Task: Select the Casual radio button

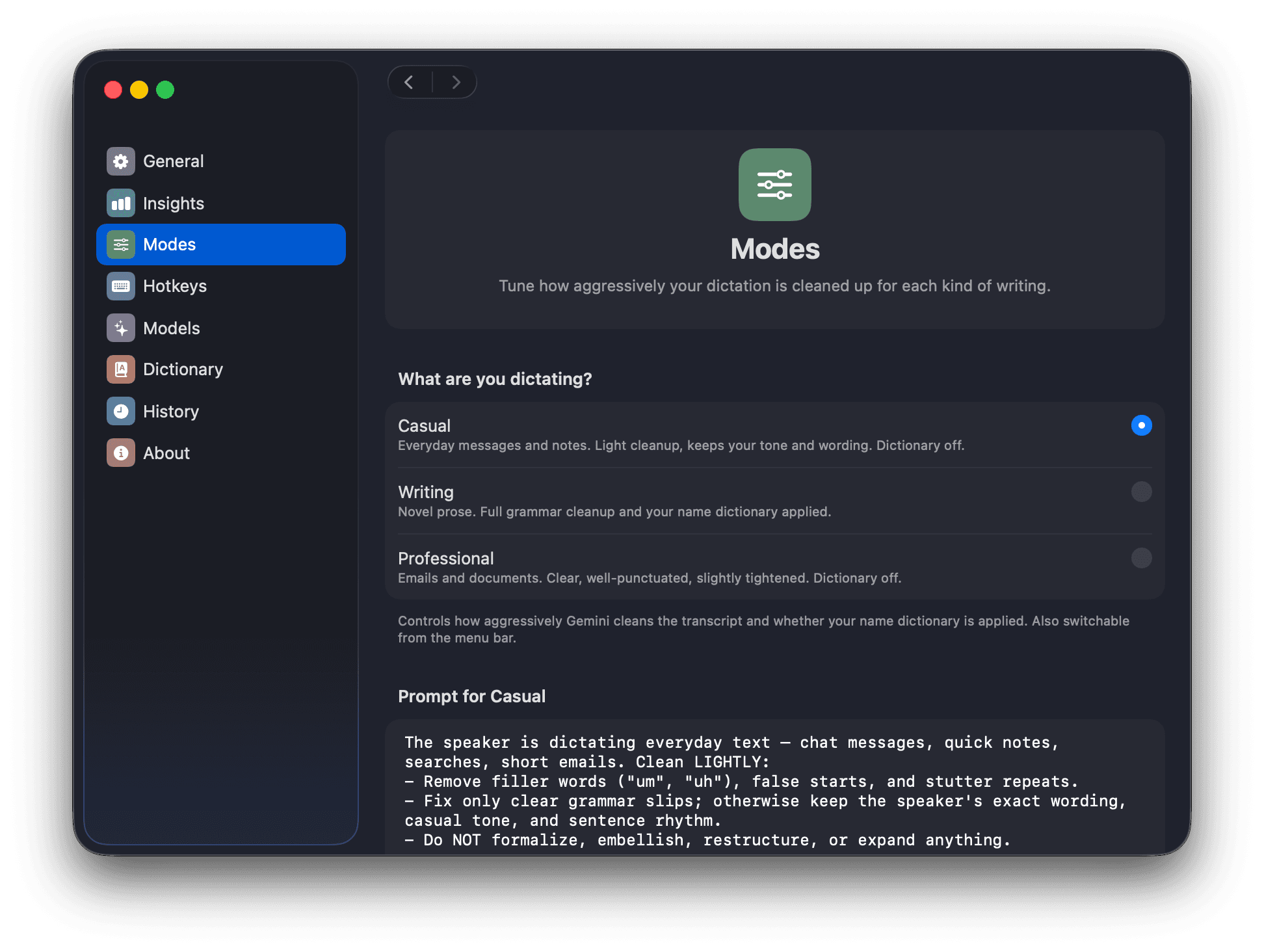Action: coord(1141,425)
